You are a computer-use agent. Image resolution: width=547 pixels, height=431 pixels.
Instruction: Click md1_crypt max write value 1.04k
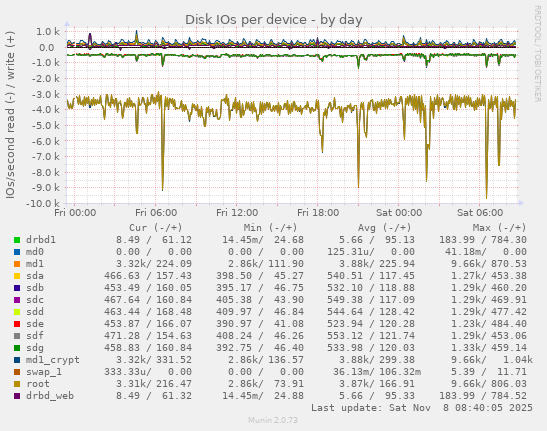pos(518,360)
